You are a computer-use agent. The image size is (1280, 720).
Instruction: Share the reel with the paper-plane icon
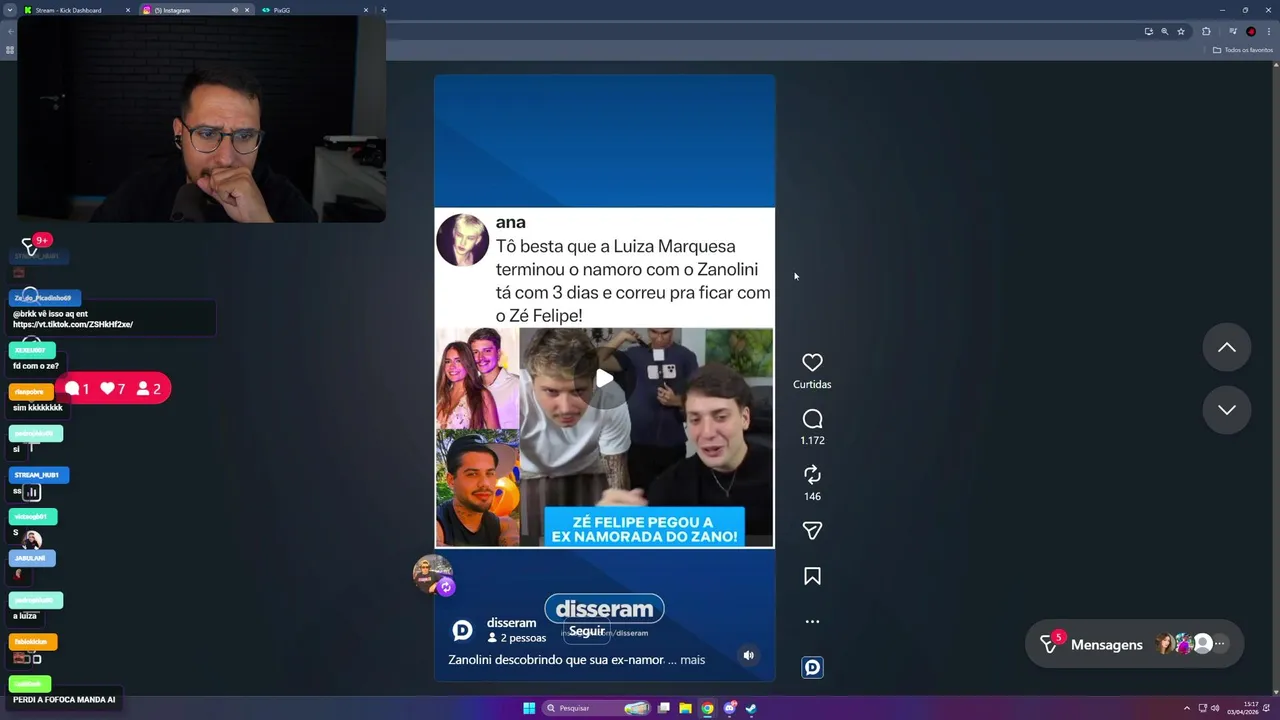812,531
